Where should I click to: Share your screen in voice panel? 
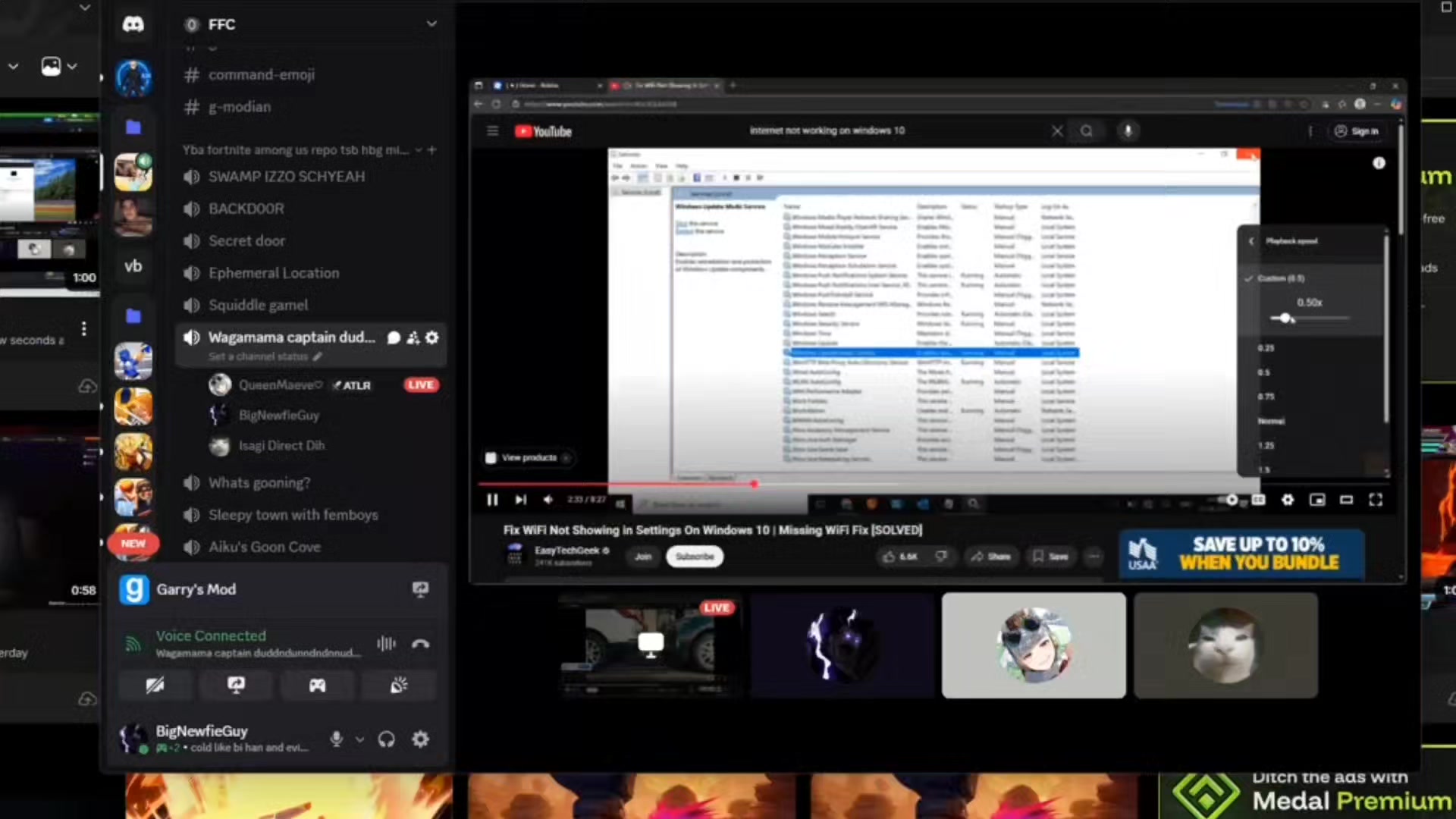click(x=236, y=686)
